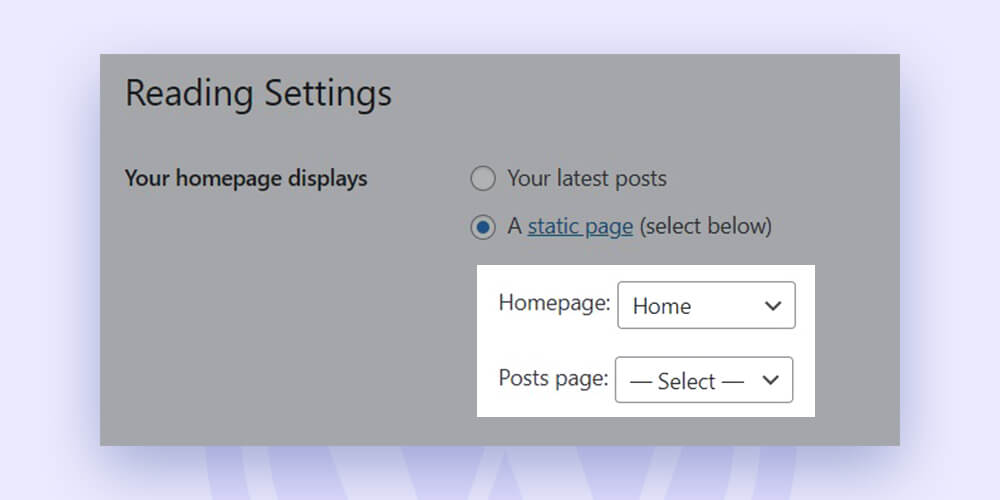Select the "A static page" radio button
This screenshot has width=1000, height=500.
click(x=483, y=227)
